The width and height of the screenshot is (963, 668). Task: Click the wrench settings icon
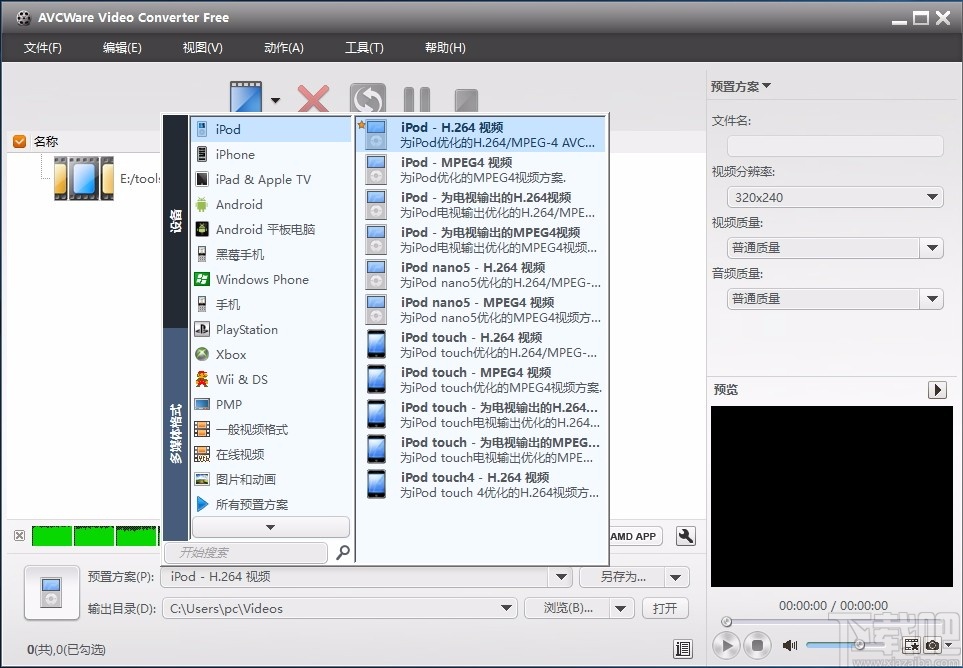click(x=685, y=536)
